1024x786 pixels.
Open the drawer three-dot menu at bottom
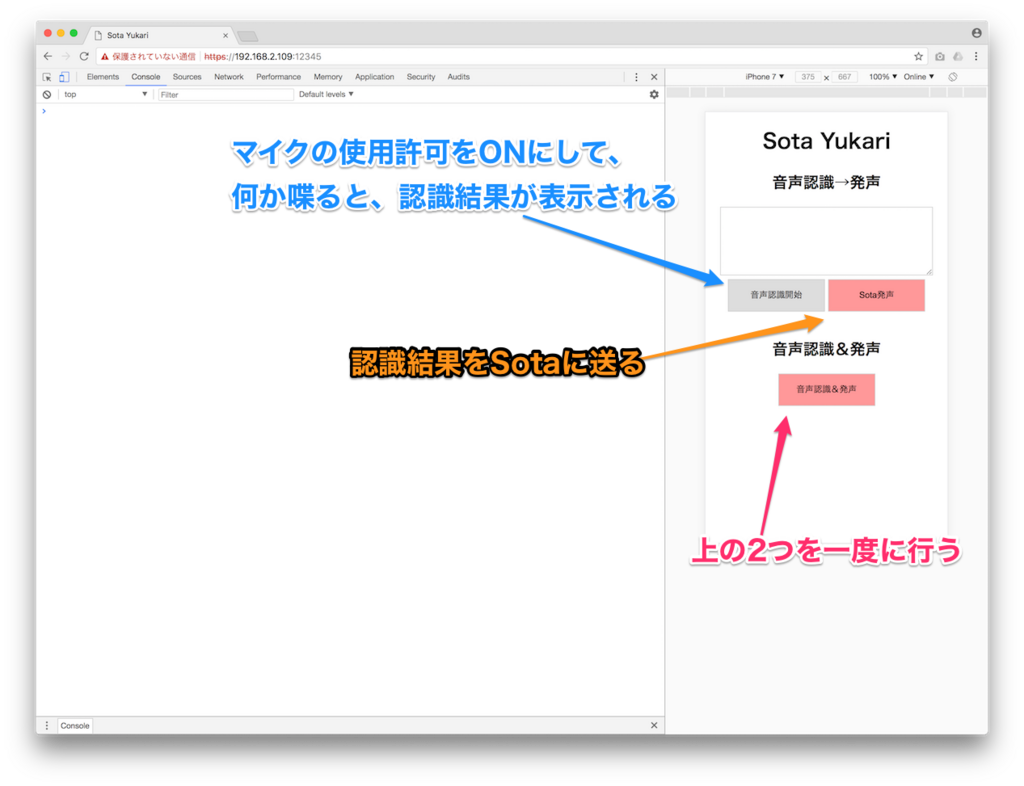47,725
